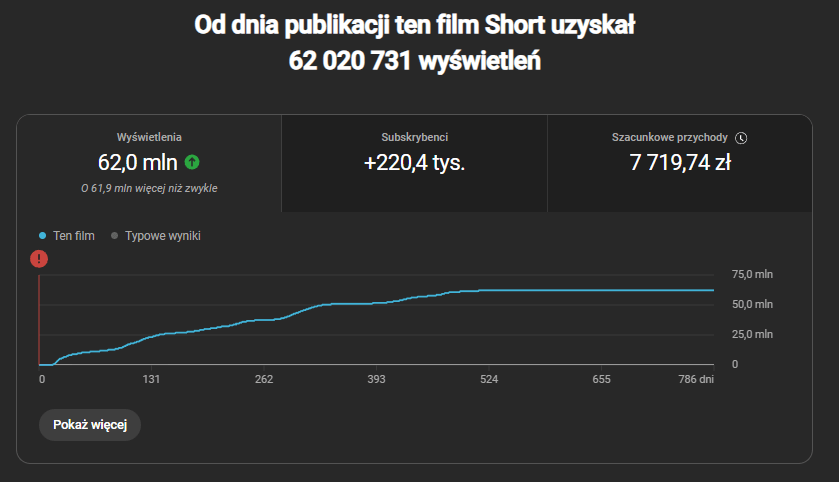
Task: Click the +220,4 tys. subscribers value
Action: point(415,162)
